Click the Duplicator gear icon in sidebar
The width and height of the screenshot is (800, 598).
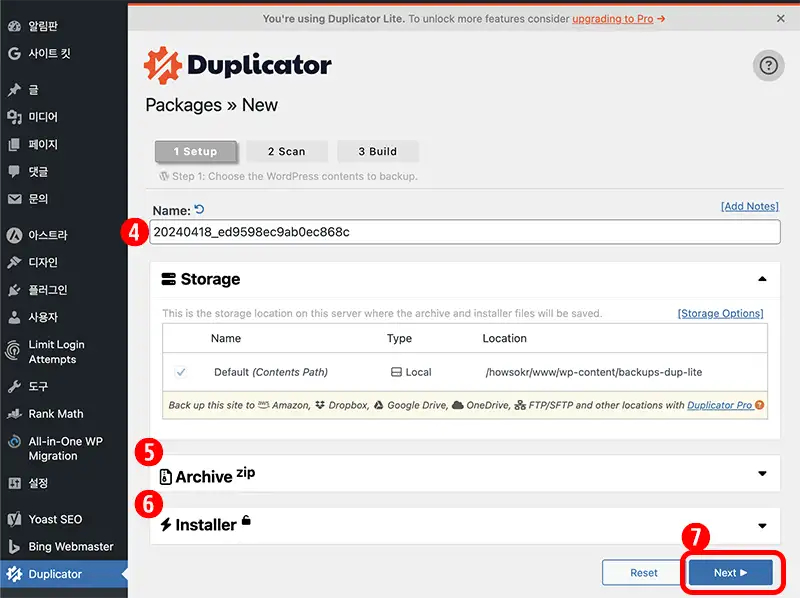point(14,574)
